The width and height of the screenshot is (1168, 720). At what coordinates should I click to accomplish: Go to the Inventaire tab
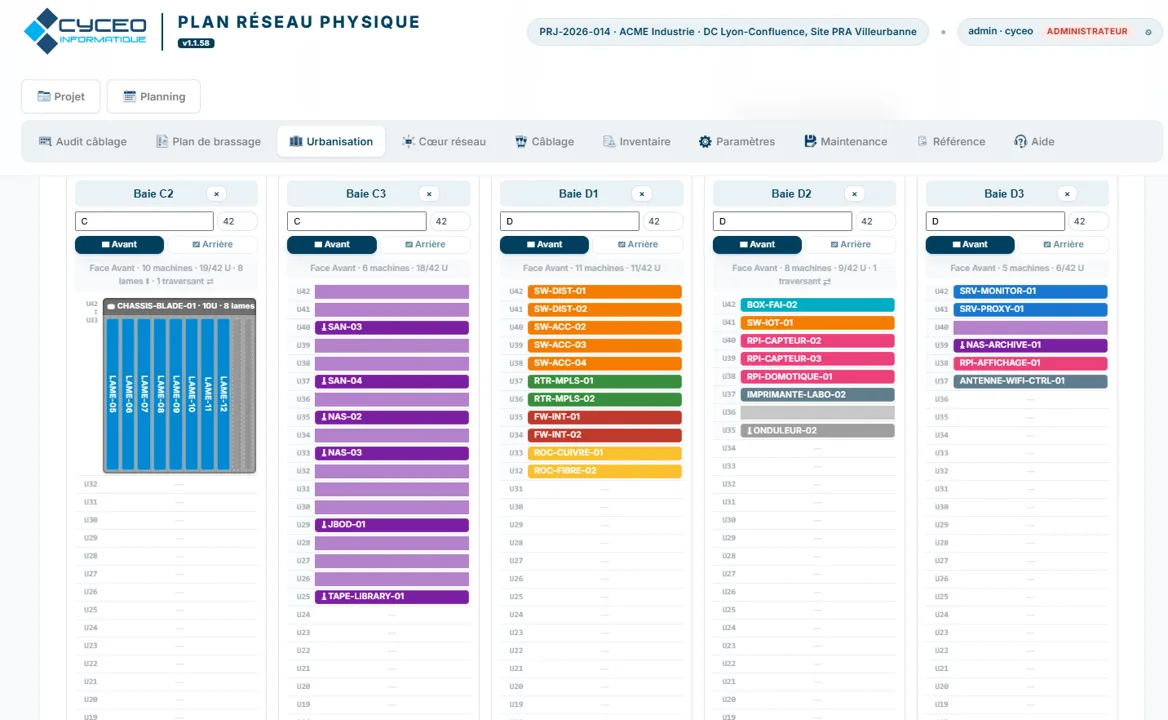point(637,141)
